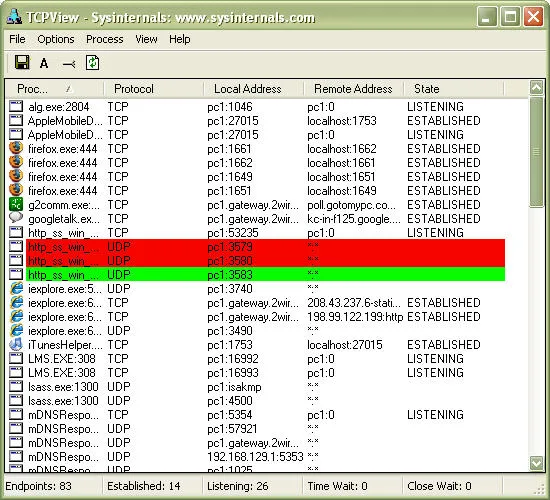Click the IE icon for 198.99.122.199 row
Screen dimensions: 550x500
coord(16,316)
